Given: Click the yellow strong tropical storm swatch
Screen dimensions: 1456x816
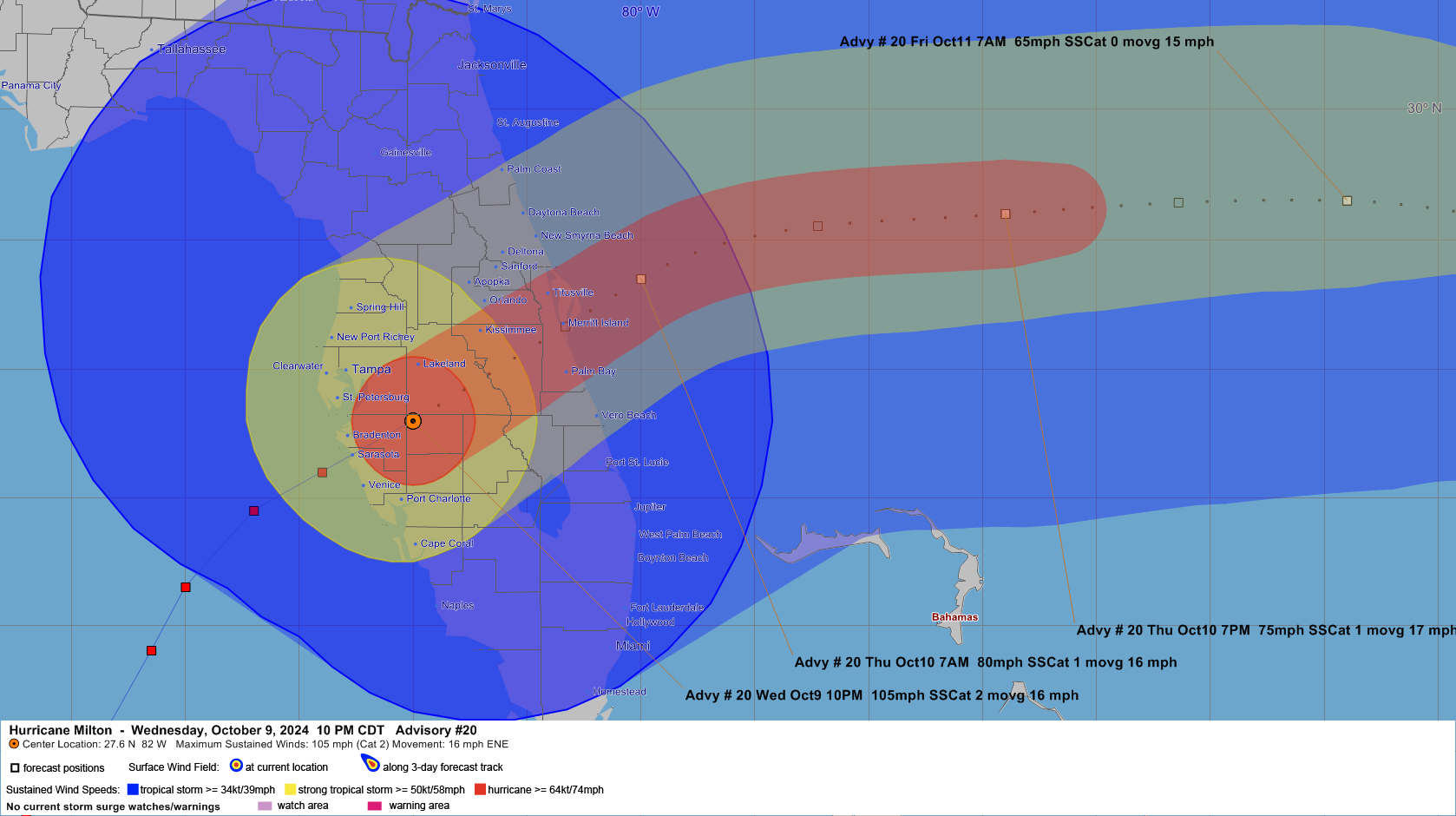Looking at the screenshot, I should (291, 789).
